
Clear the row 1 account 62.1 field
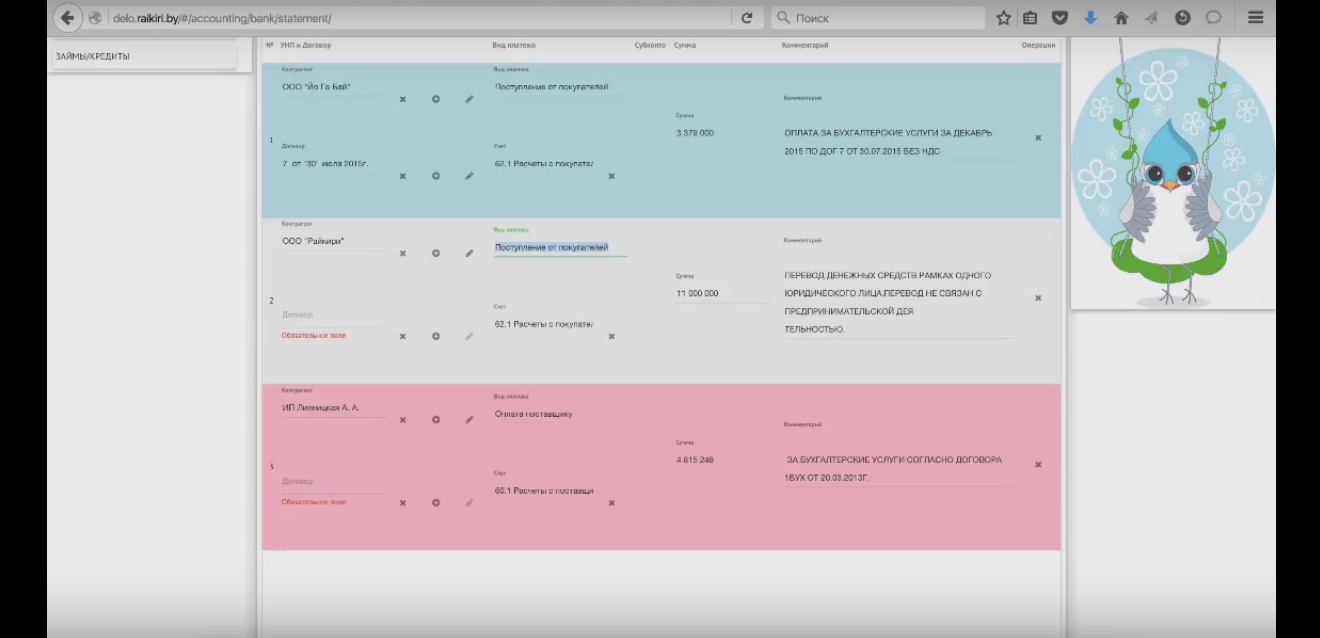tap(612, 176)
